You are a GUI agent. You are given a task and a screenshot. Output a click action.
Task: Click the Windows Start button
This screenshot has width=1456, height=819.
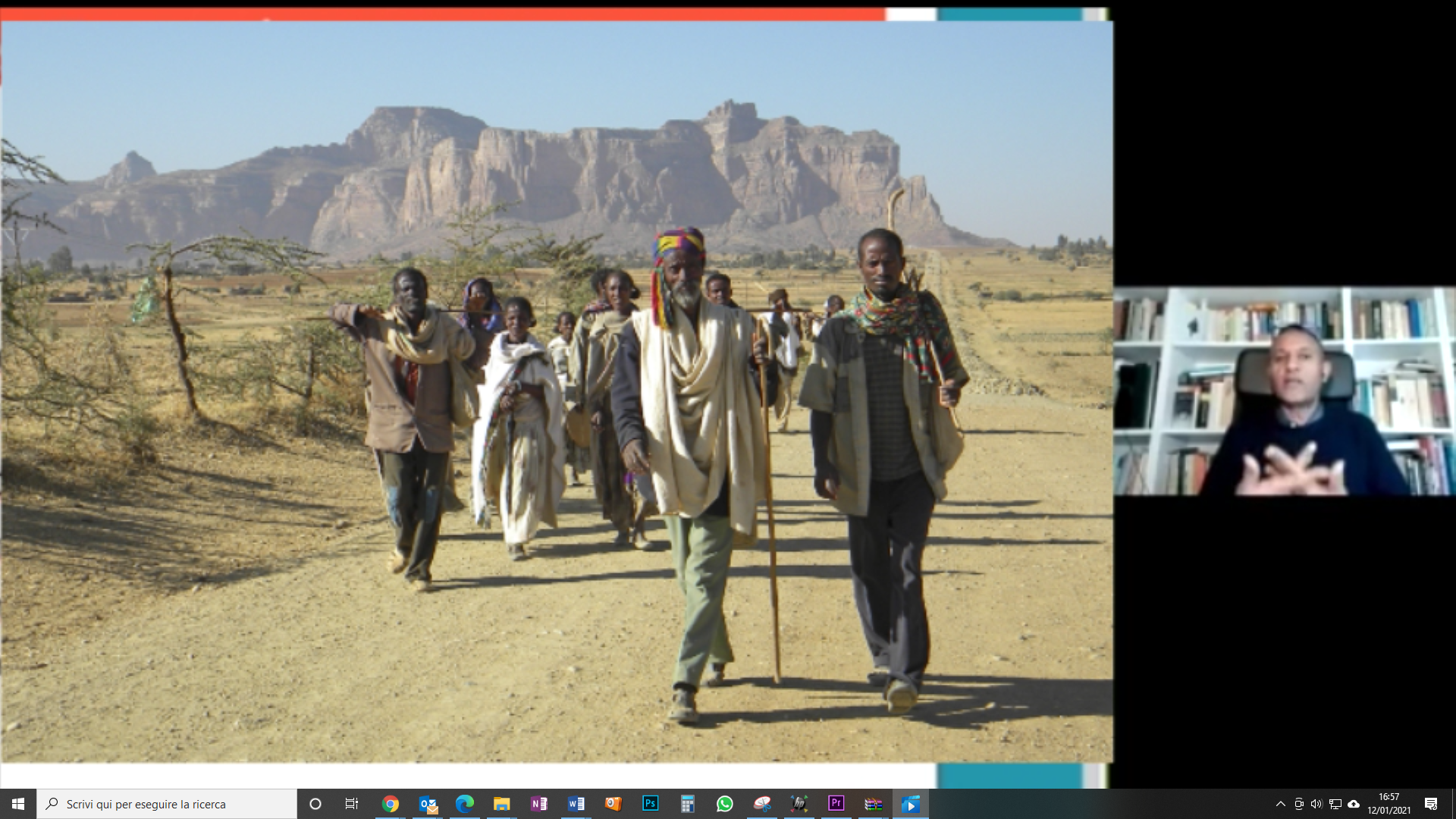click(18, 804)
